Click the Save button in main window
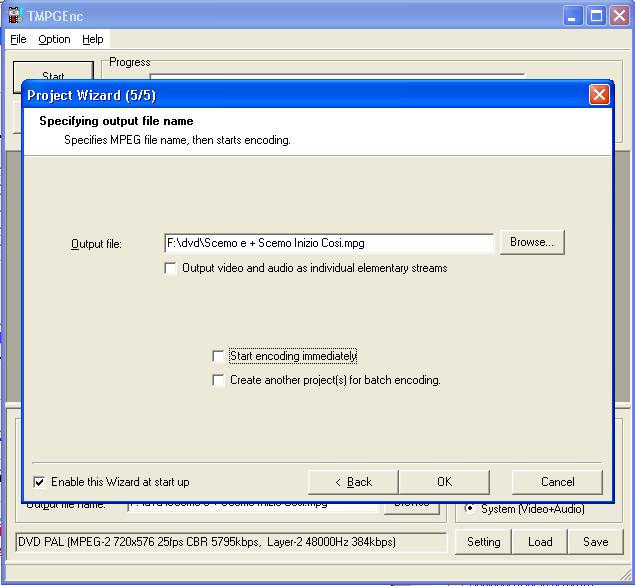This screenshot has width=635, height=586. click(x=595, y=542)
